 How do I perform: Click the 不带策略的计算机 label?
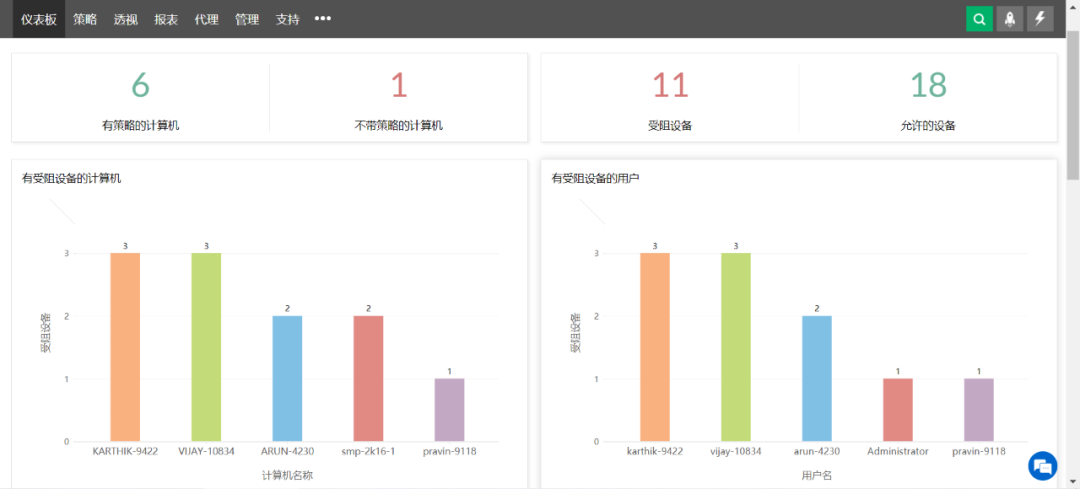(399, 126)
